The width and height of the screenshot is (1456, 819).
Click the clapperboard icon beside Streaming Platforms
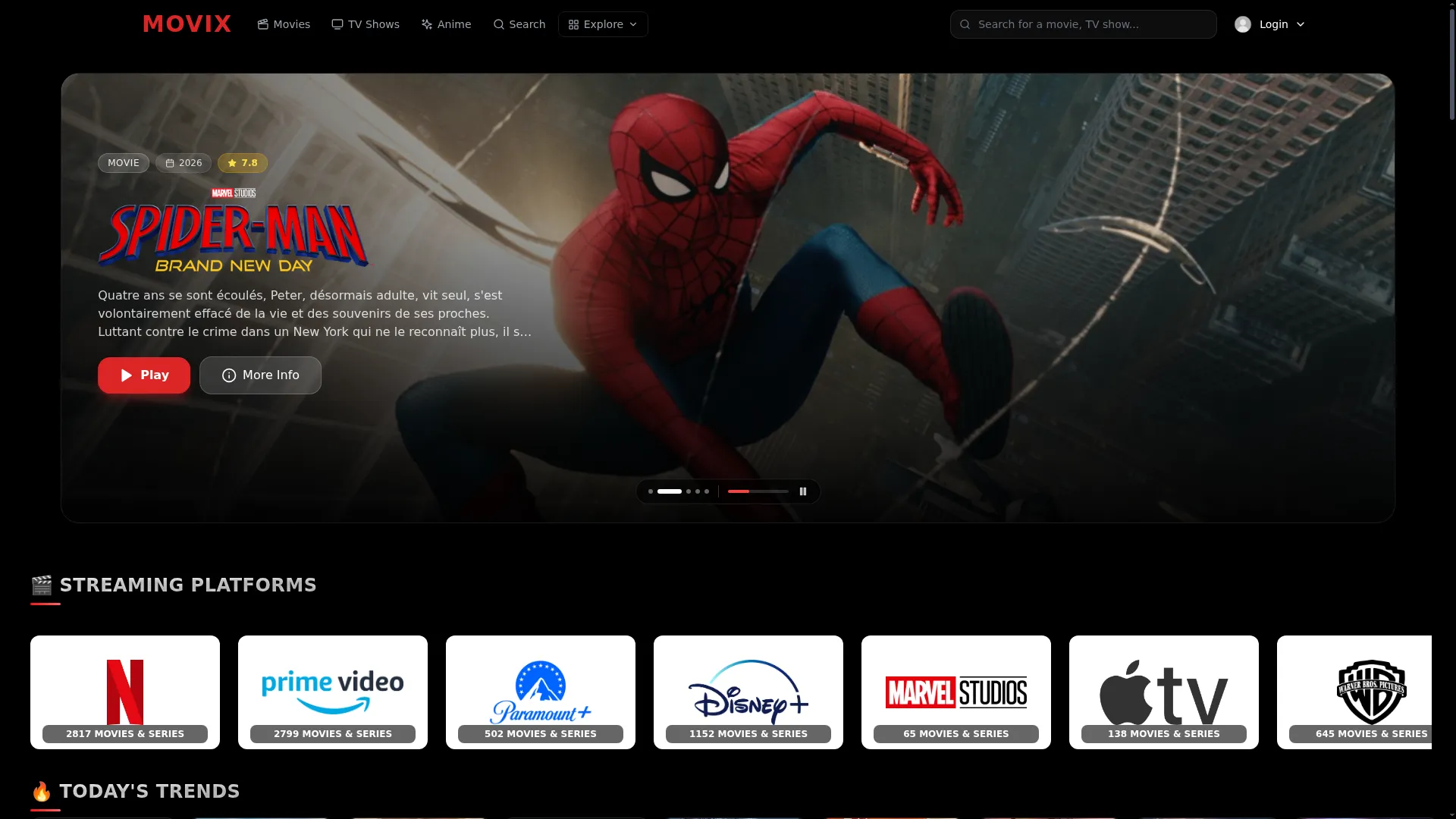42,585
